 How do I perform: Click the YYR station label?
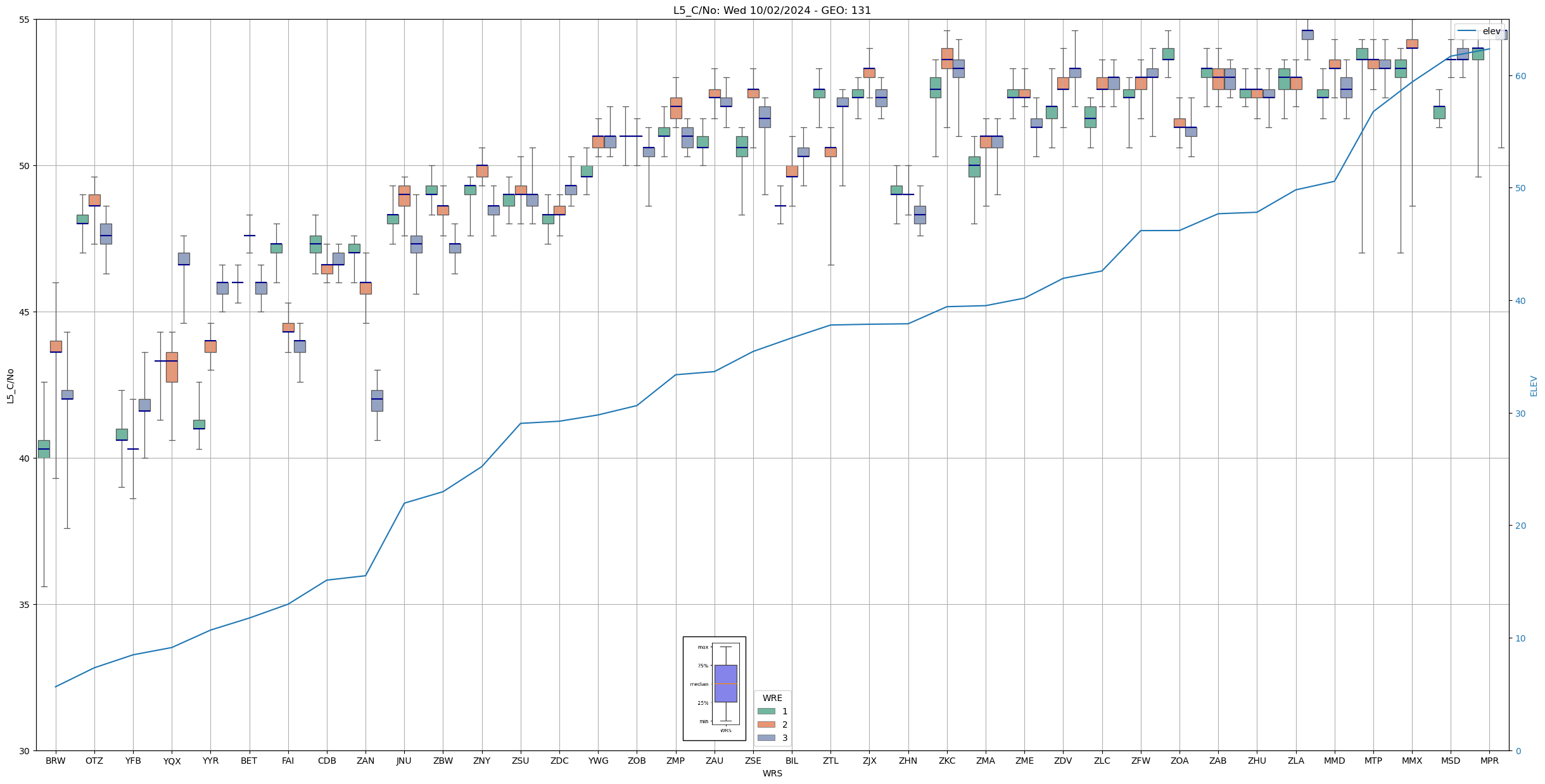point(211,761)
